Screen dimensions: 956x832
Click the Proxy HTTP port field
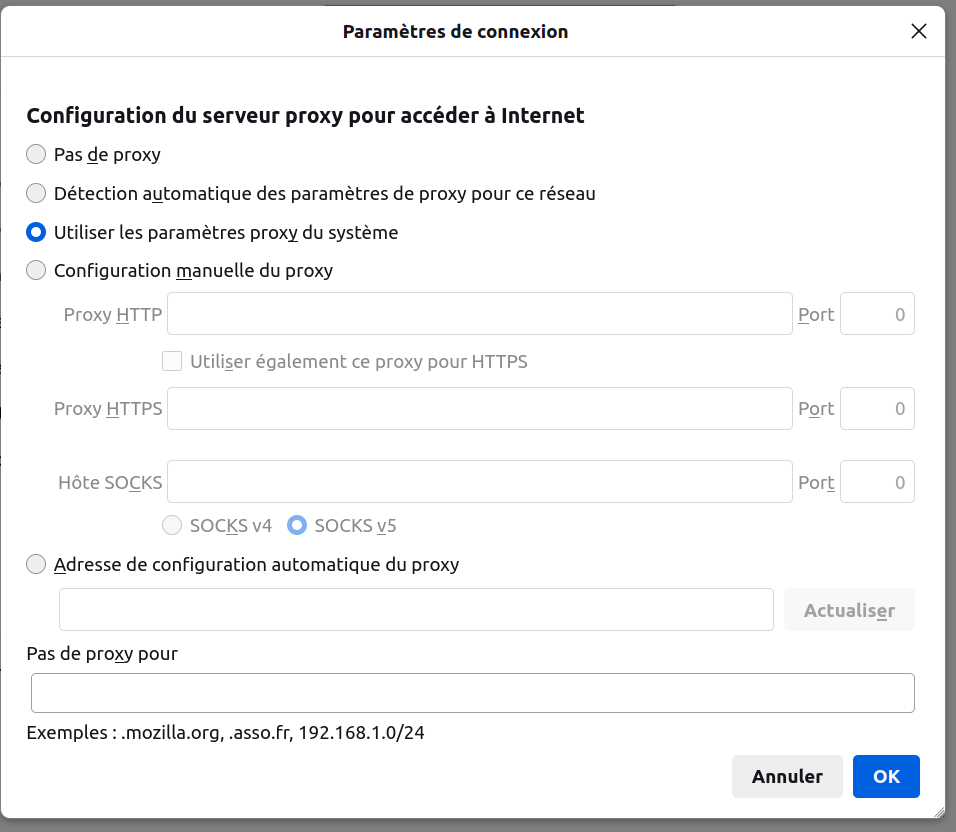[x=877, y=314]
